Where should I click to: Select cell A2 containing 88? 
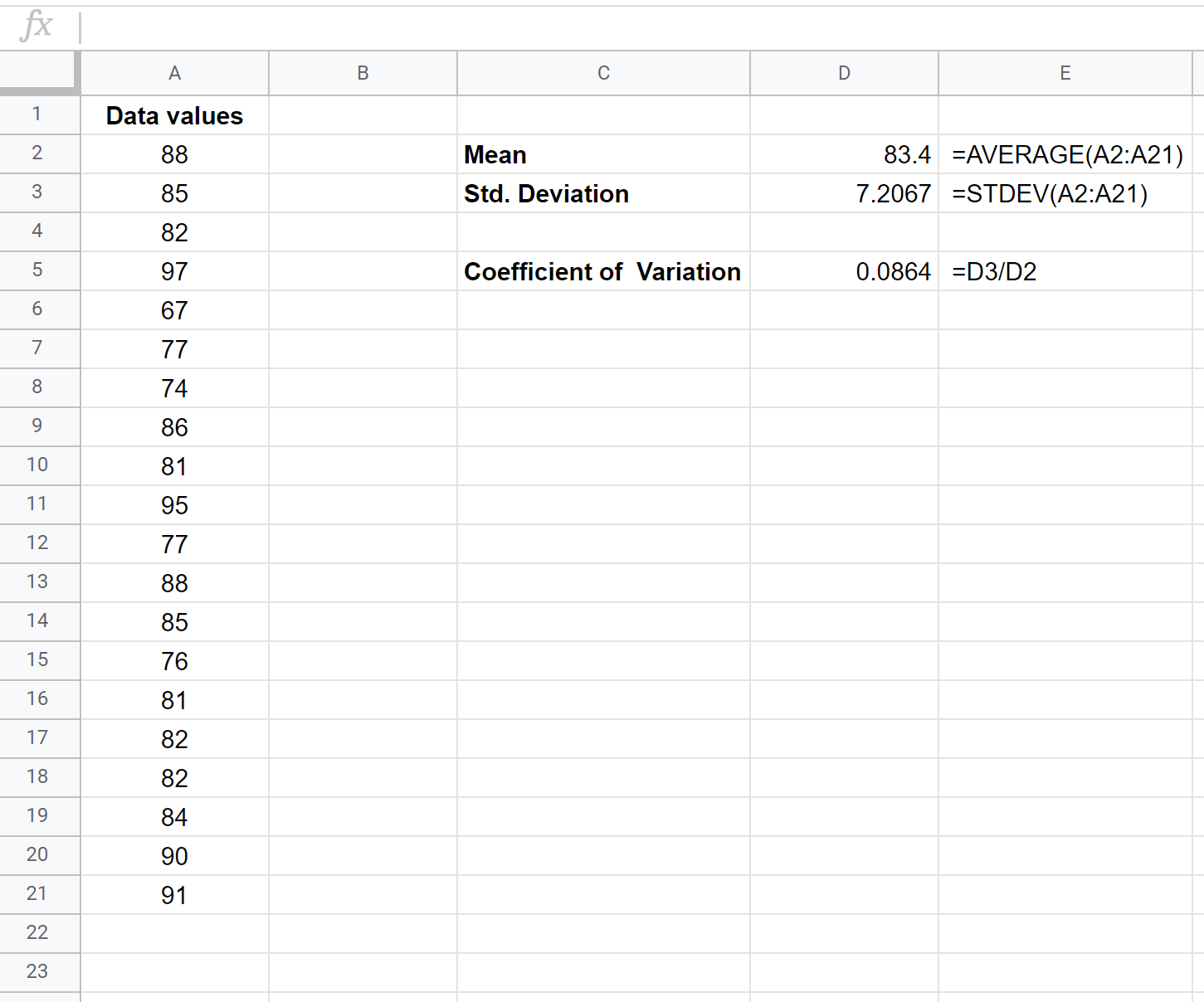[x=174, y=154]
